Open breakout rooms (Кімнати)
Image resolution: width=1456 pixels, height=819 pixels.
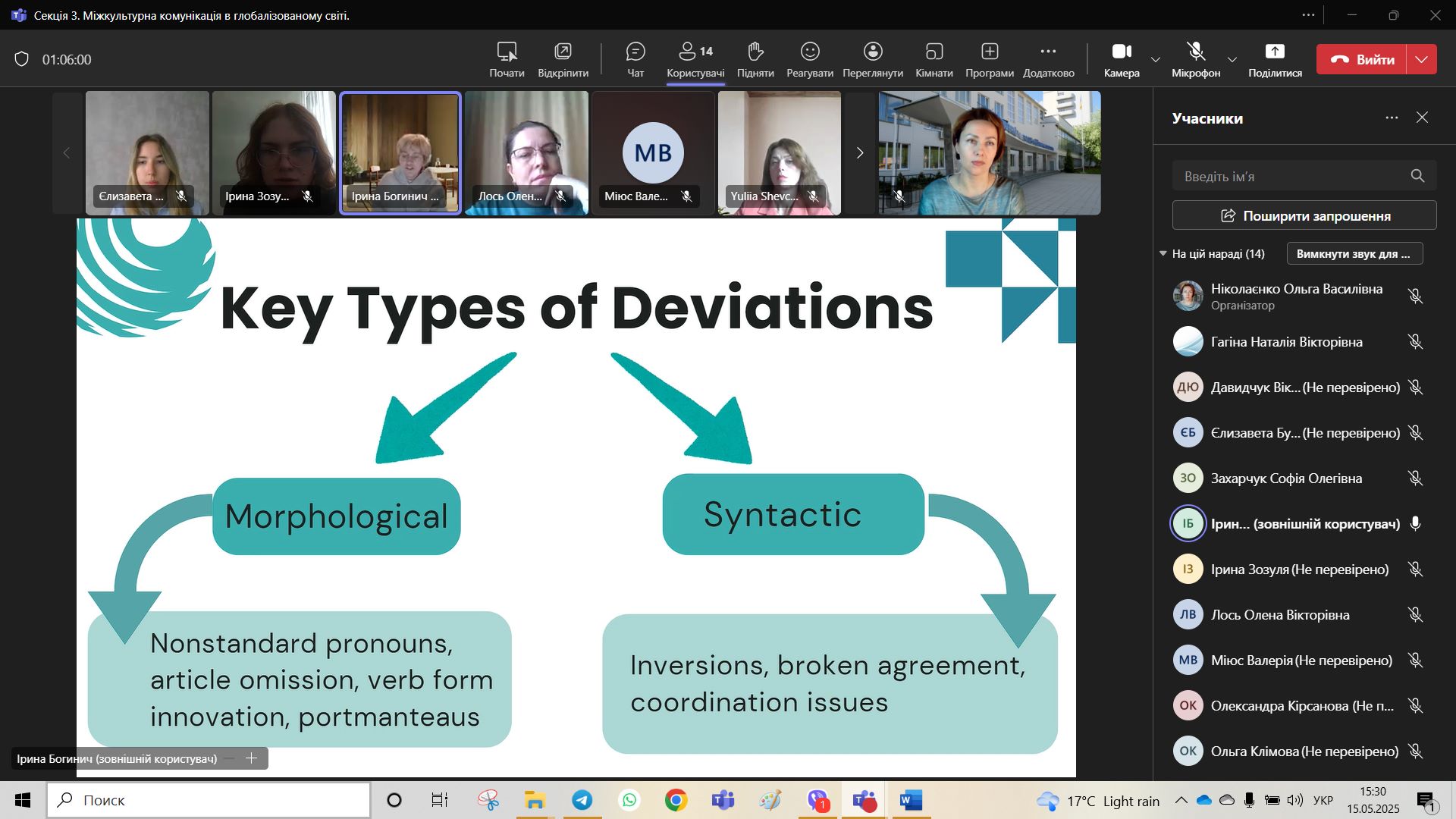[934, 59]
